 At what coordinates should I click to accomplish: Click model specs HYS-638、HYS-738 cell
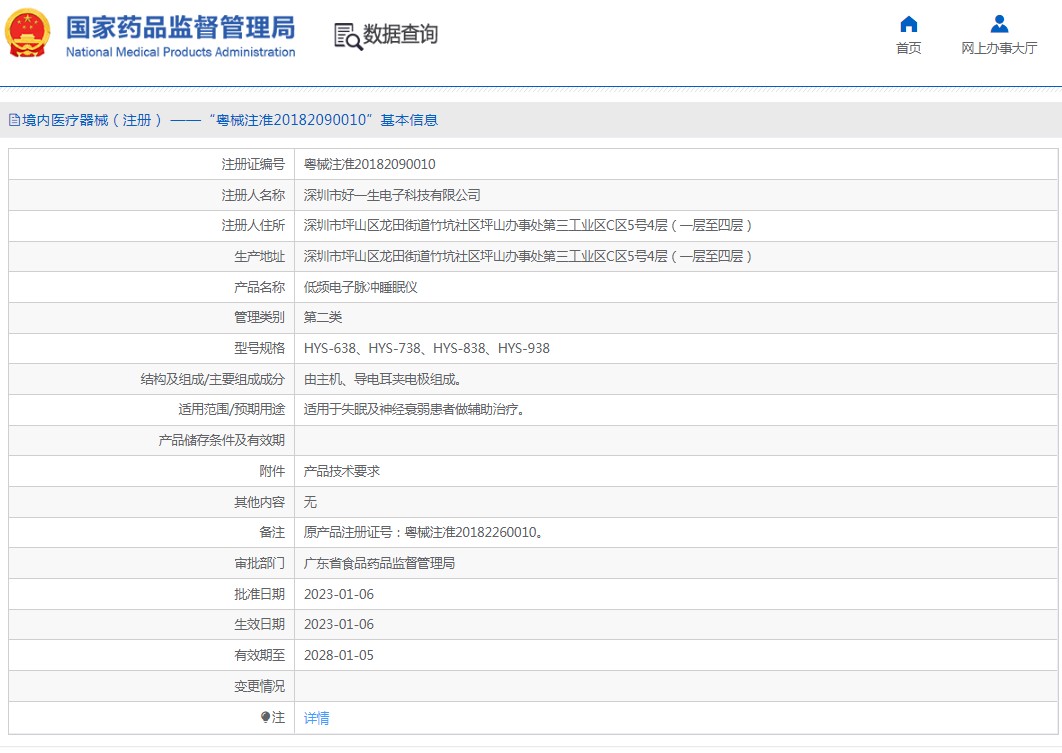click(426, 348)
